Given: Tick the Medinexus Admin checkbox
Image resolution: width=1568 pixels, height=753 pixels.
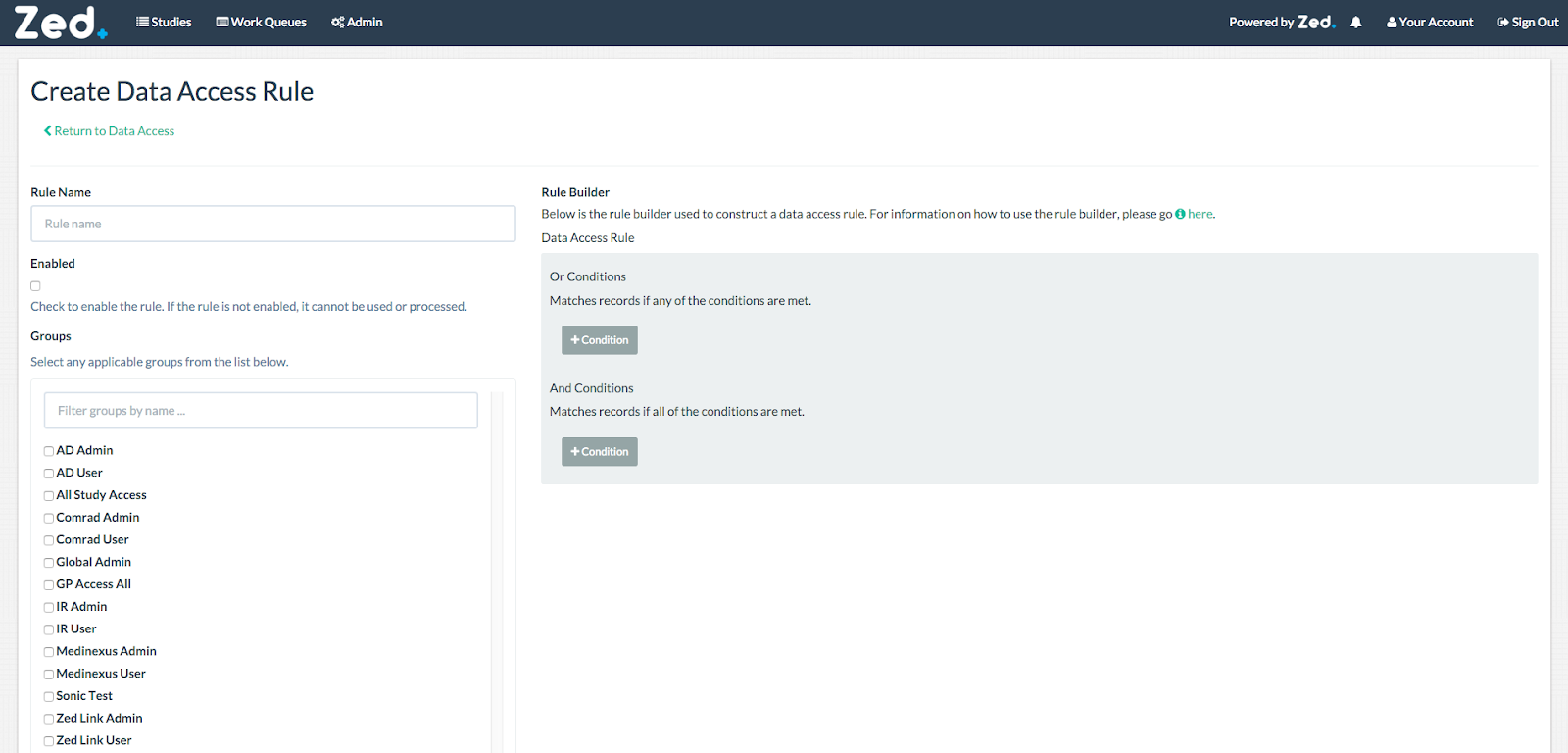Looking at the screenshot, I should pos(48,652).
